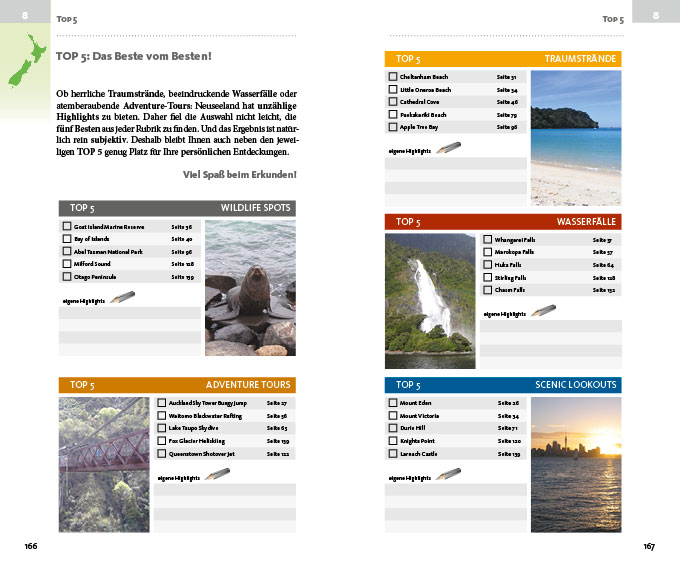Tick the Lake Taupo Skydive checkbox
Screen dimensions: 680x567
pos(162,427)
